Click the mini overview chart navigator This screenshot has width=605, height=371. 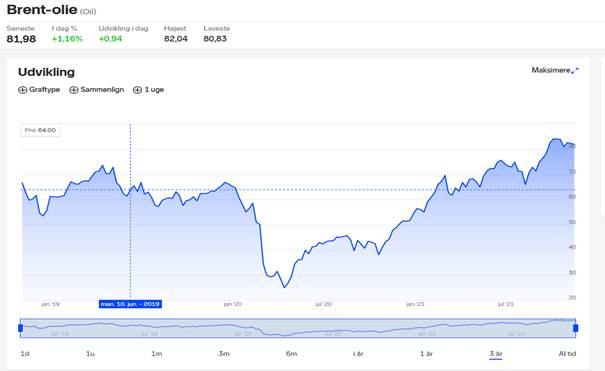tap(298, 328)
